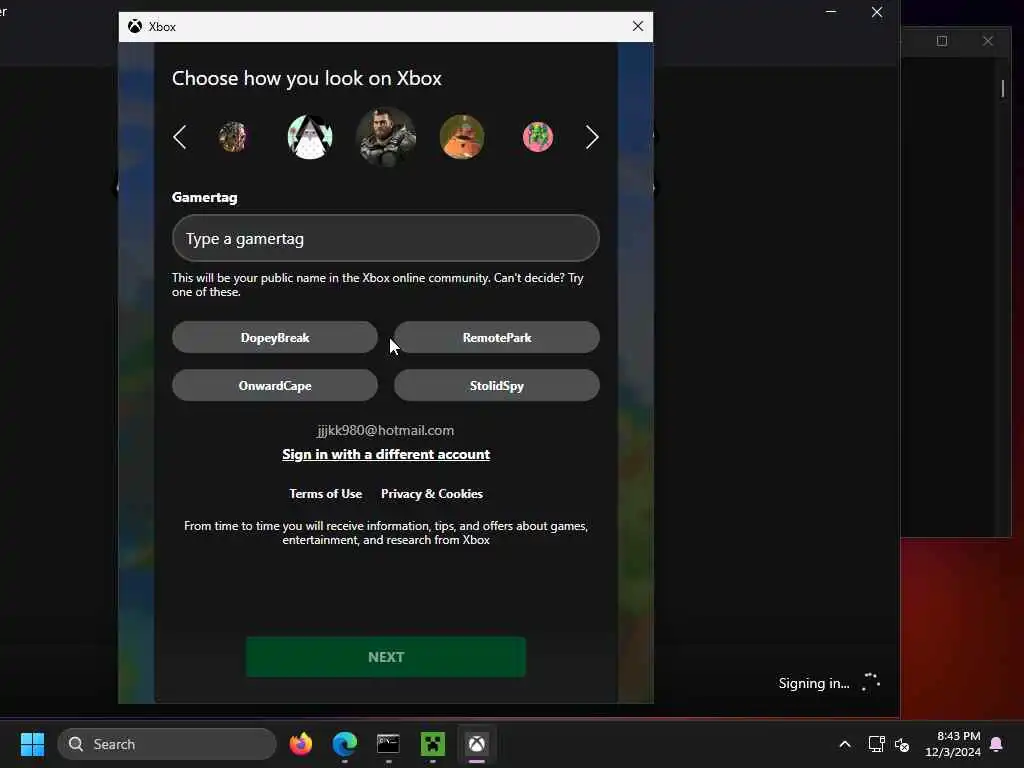The height and width of the screenshot is (768, 1024).
Task: Pick the black triangle figure gamerpic
Action: tap(310, 137)
